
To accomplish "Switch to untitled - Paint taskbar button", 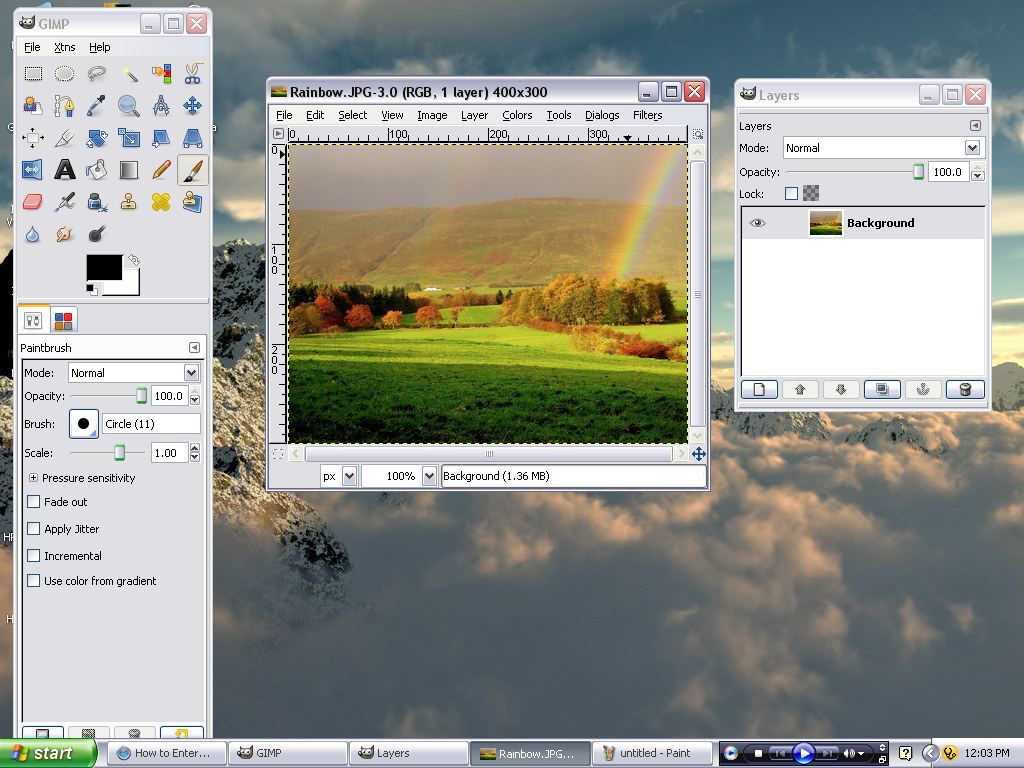I will point(650,753).
